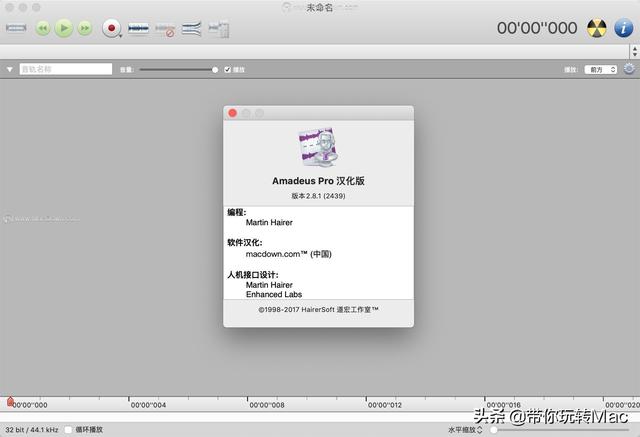This screenshot has width=640, height=437.
Task: Click the up/down stepper below the Info icon
Action: coord(634,51)
